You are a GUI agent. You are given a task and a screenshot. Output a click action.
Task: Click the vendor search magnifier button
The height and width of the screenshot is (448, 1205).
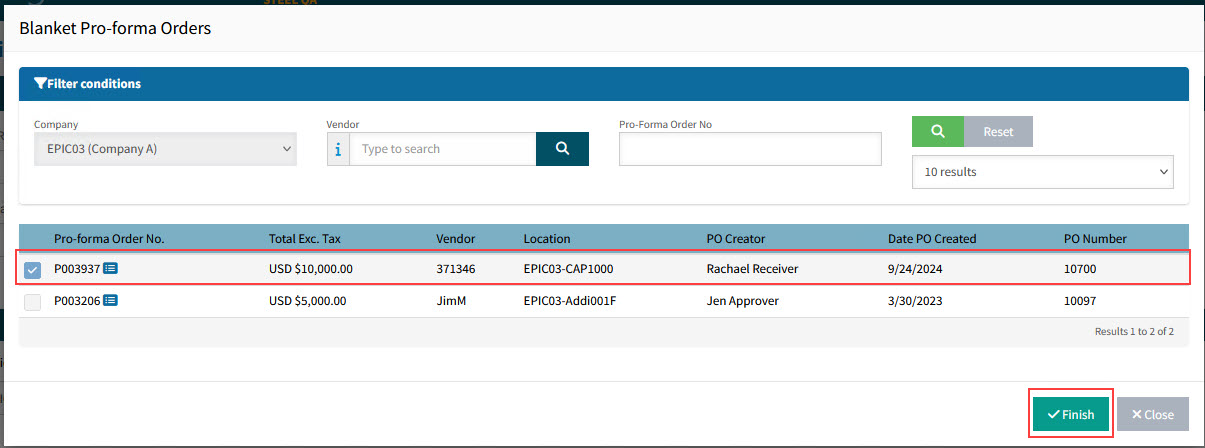(x=562, y=149)
